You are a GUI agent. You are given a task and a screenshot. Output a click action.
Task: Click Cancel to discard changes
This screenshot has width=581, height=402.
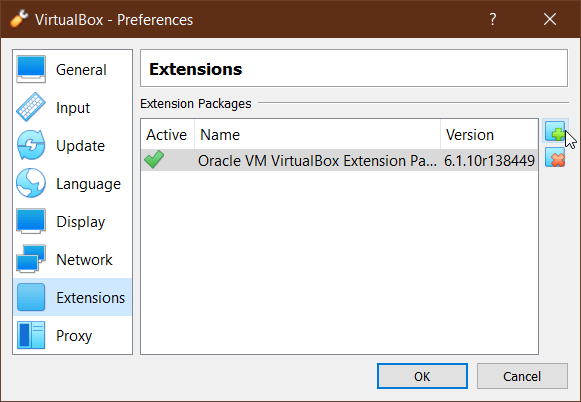click(x=522, y=376)
